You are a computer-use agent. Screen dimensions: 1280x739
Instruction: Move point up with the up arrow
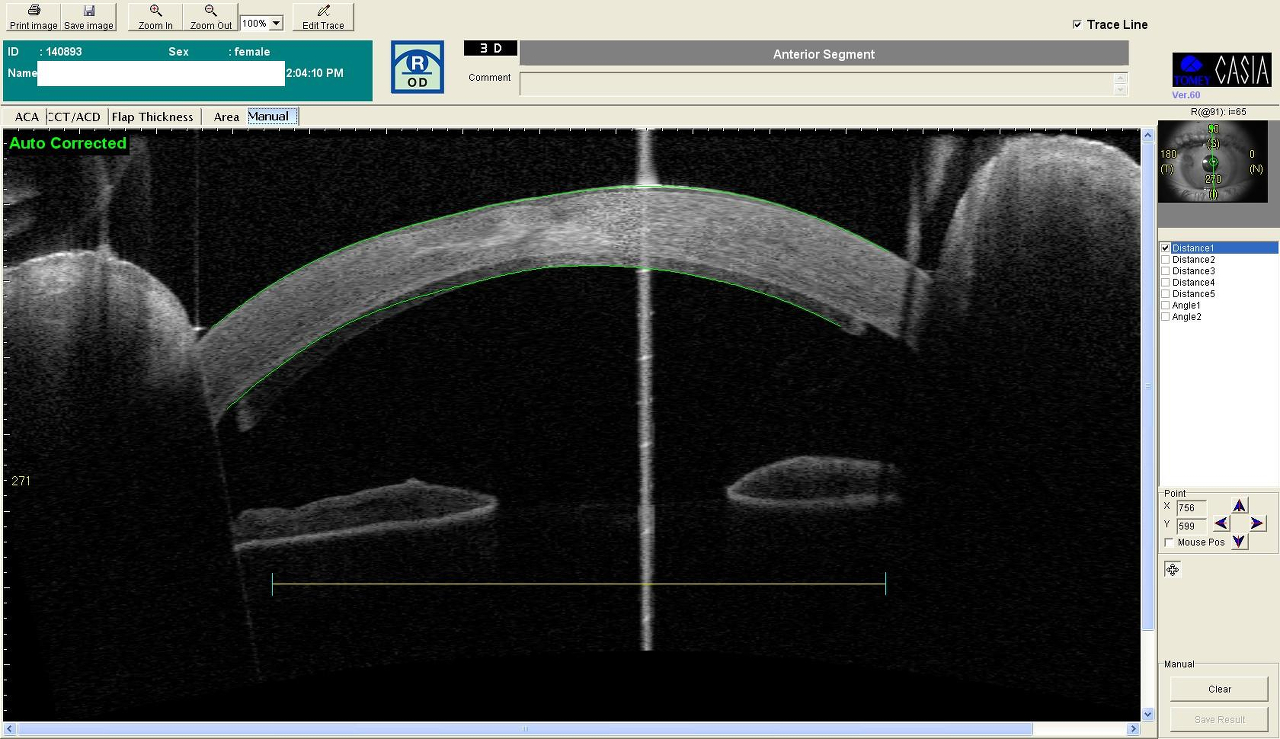[1239, 506]
